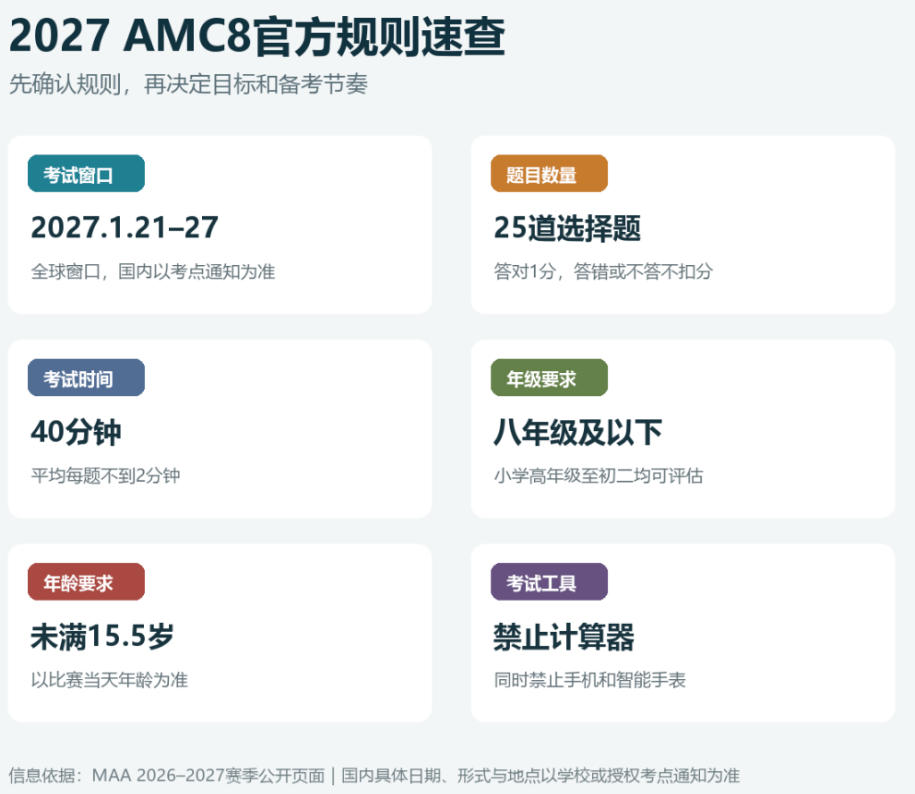Select the 考试时间 blue tag
This screenshot has width=915, height=794.
86,377
